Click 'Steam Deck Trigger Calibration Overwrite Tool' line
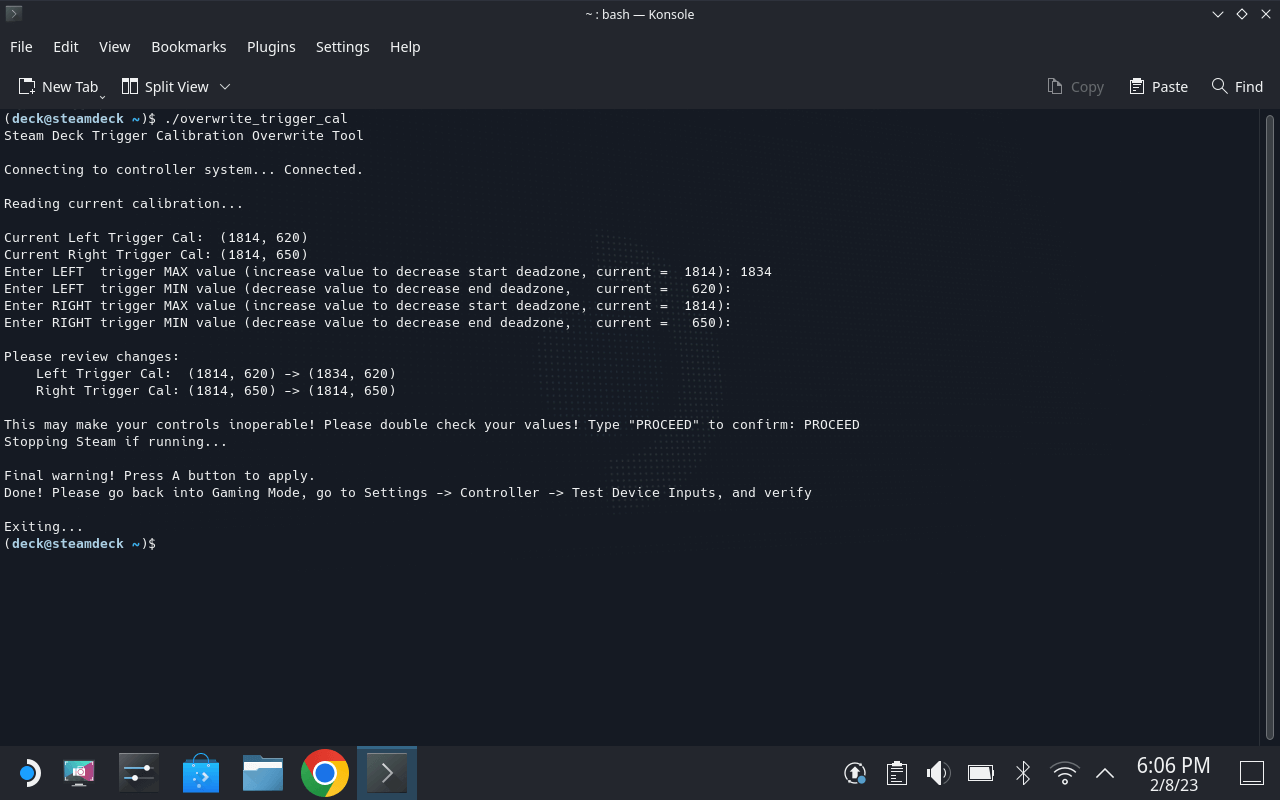 click(184, 136)
